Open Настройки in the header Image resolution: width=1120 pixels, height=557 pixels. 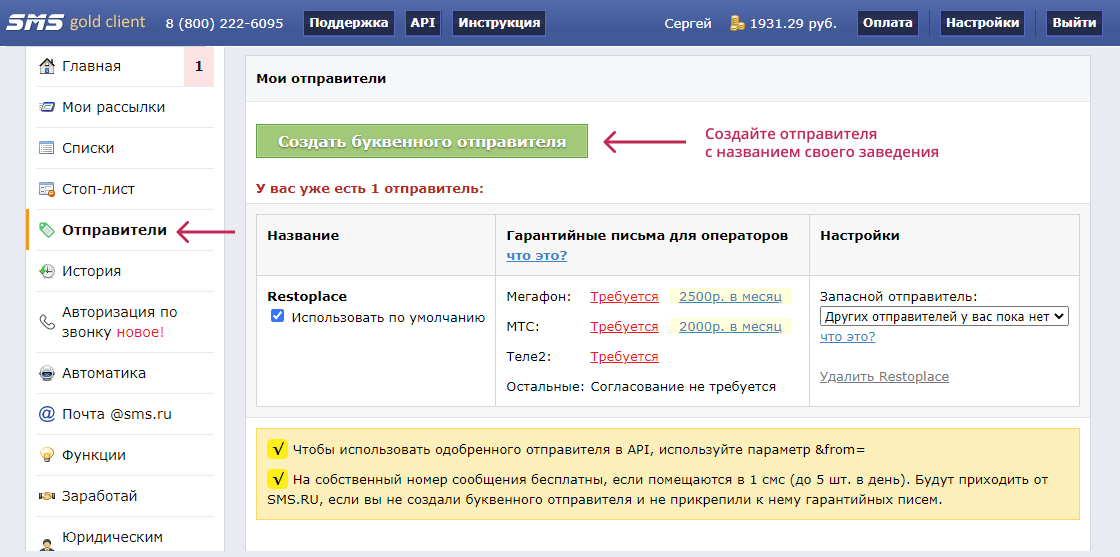(x=983, y=23)
